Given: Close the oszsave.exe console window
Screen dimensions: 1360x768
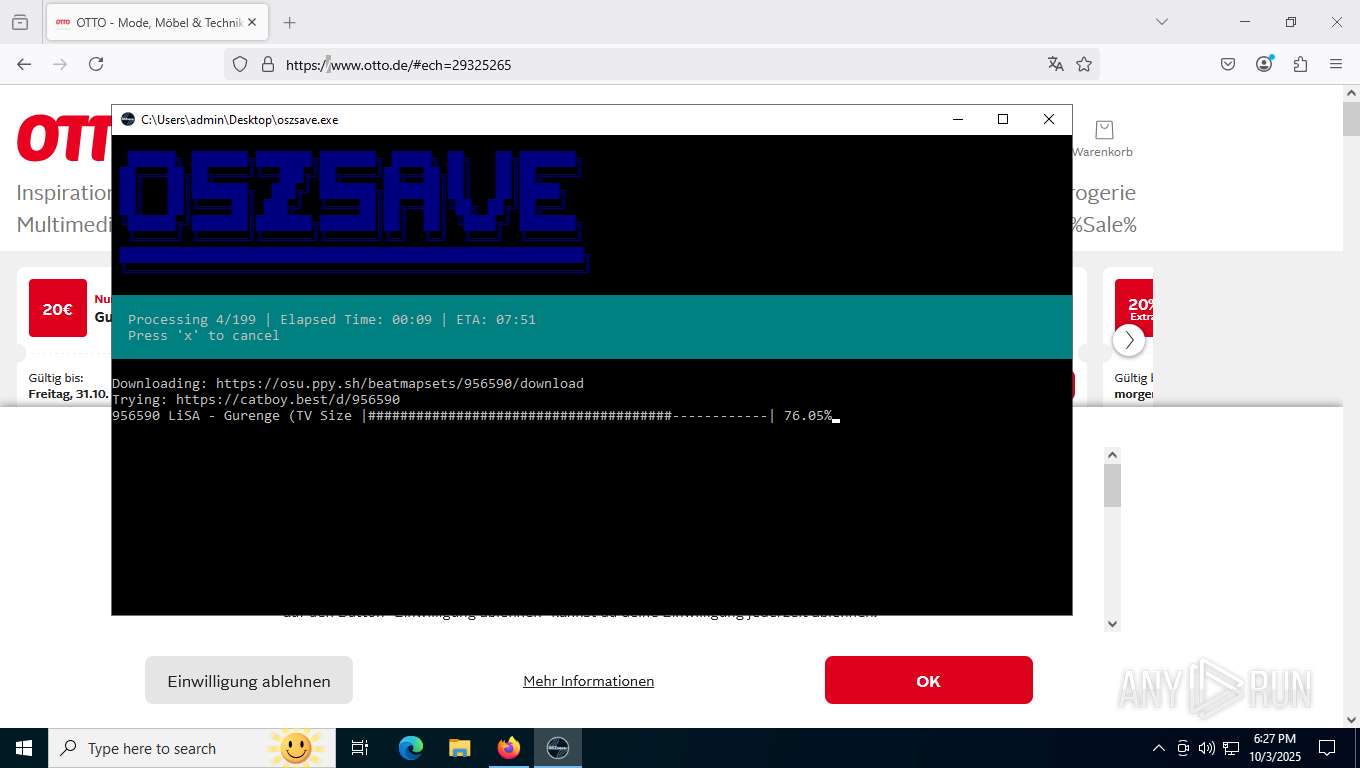Looking at the screenshot, I should pos(1048,119).
